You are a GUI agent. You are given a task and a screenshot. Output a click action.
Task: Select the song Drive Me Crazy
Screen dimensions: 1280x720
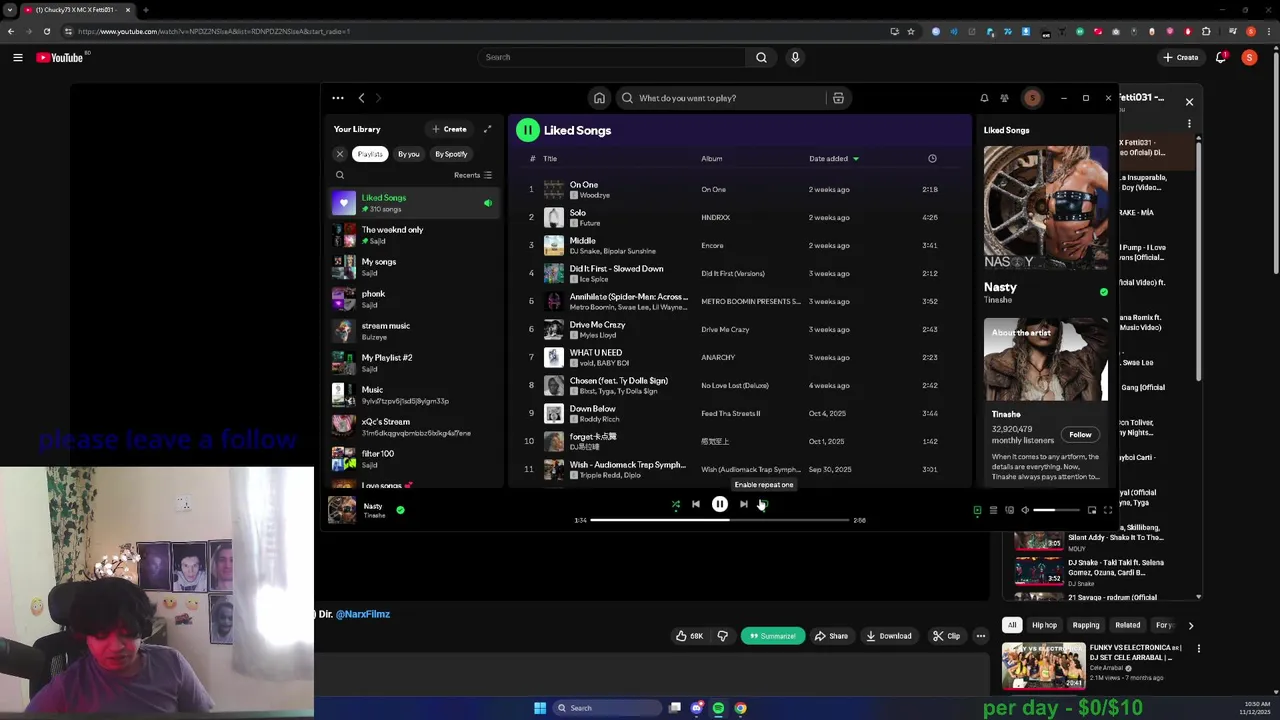point(738,329)
